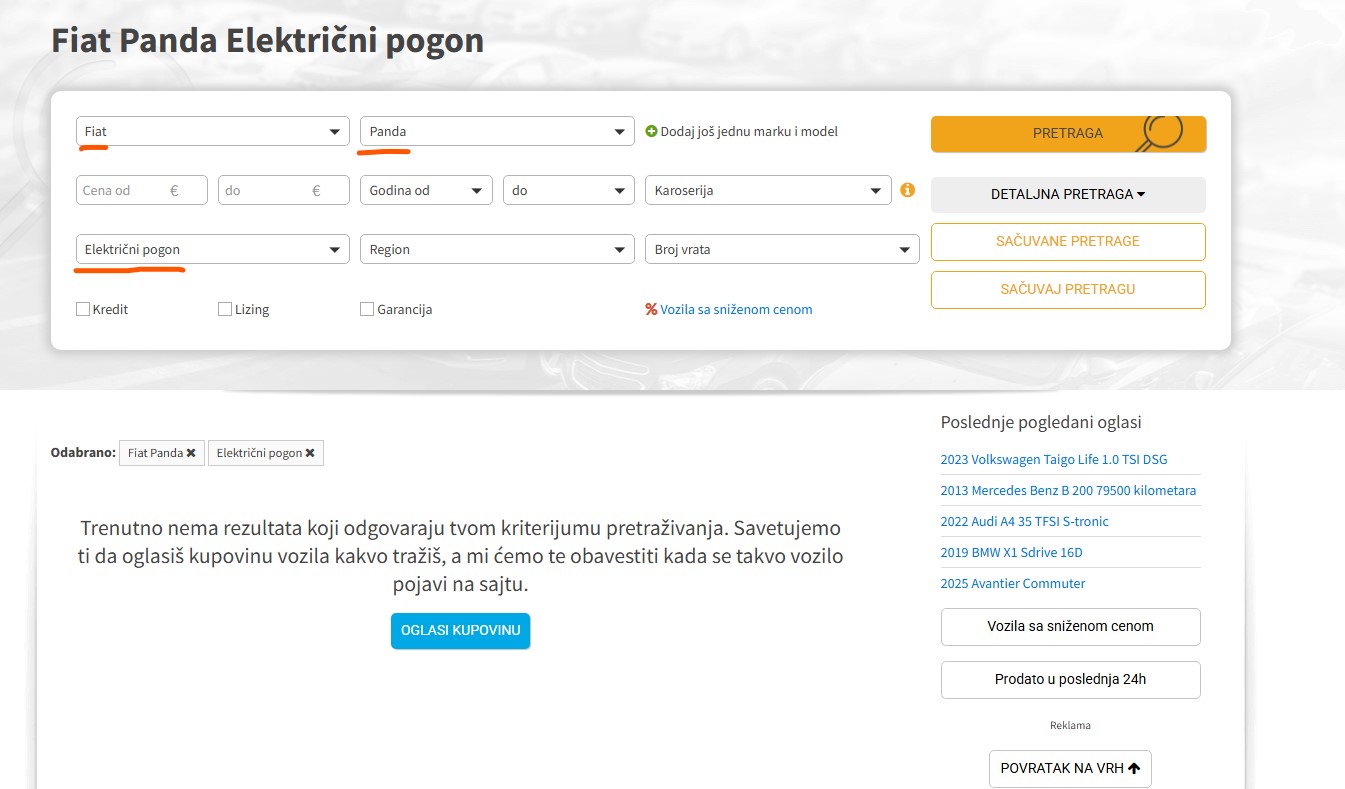Open sidebar Vozila sa sniženom cenom button
Image resolution: width=1345 pixels, height=789 pixels.
[x=1070, y=626]
